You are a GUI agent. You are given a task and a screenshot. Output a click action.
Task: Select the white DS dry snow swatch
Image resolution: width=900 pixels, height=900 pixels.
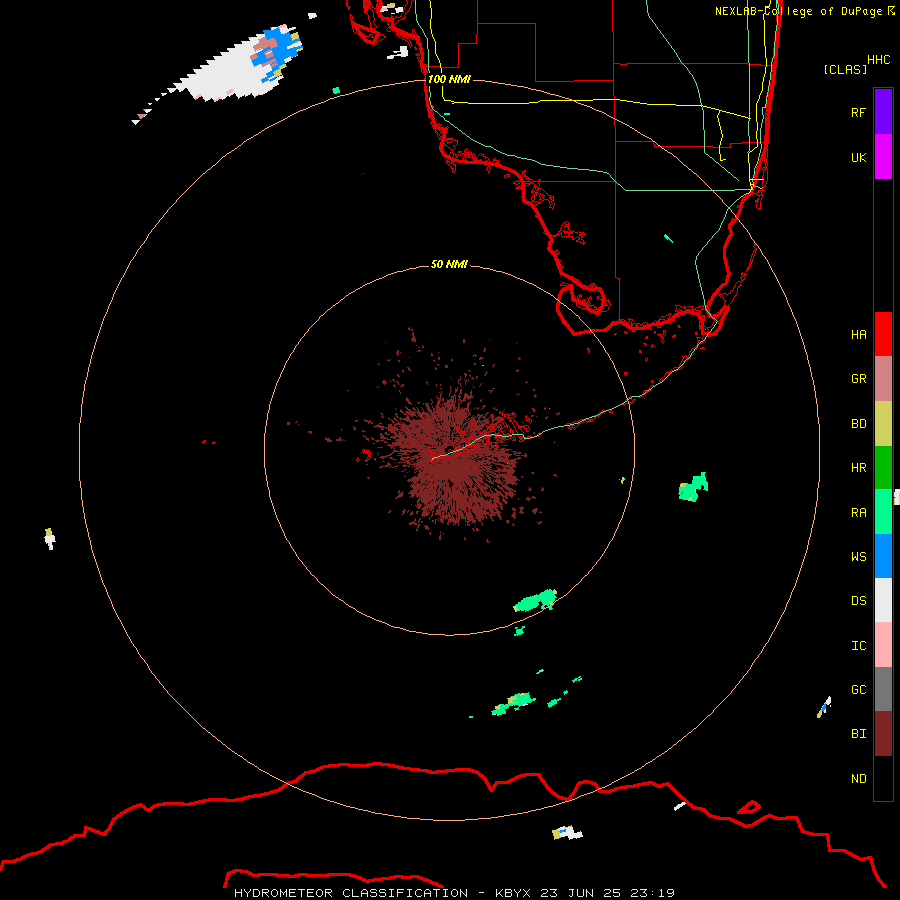point(883,600)
